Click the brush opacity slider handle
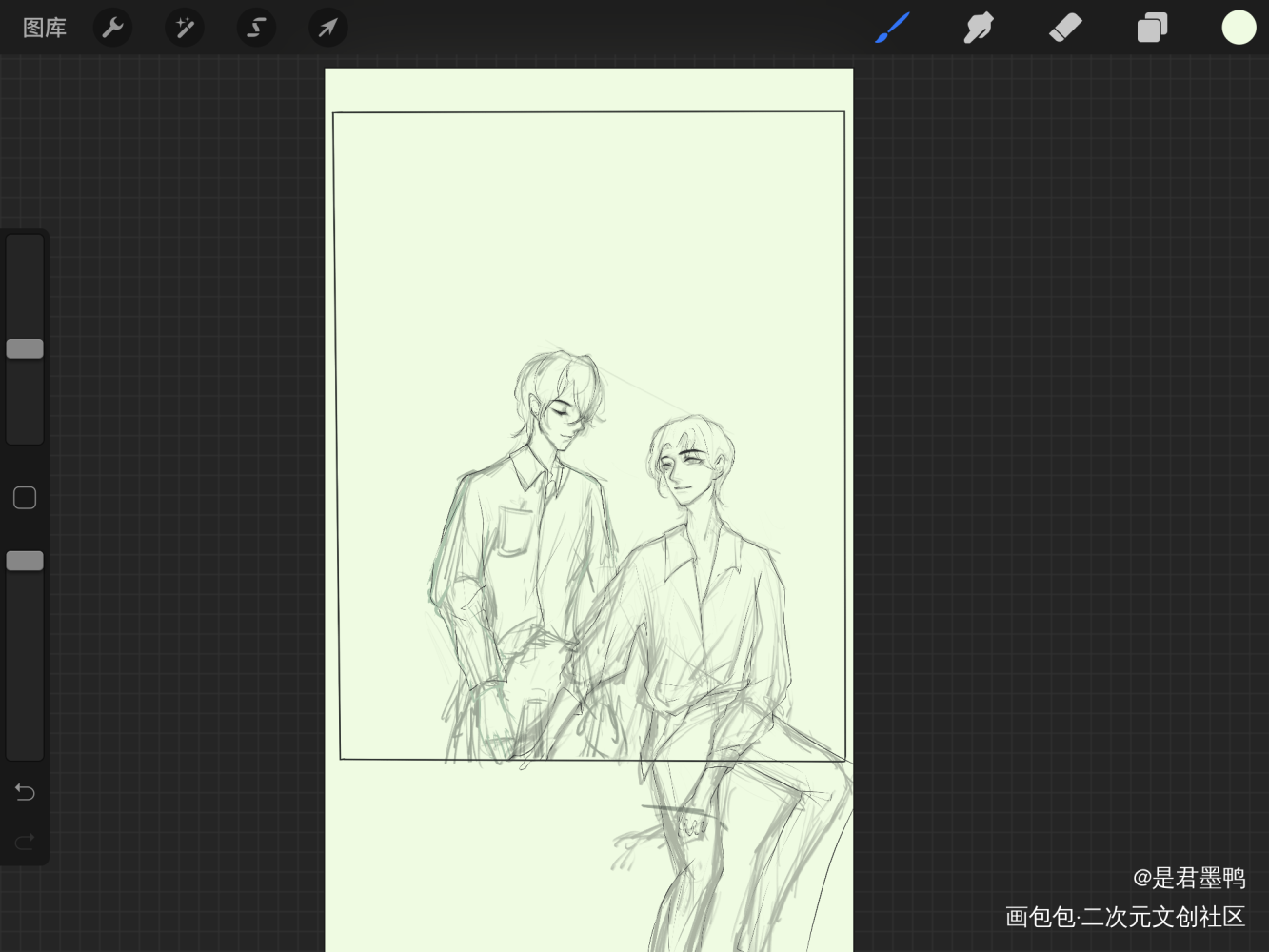 pos(25,561)
